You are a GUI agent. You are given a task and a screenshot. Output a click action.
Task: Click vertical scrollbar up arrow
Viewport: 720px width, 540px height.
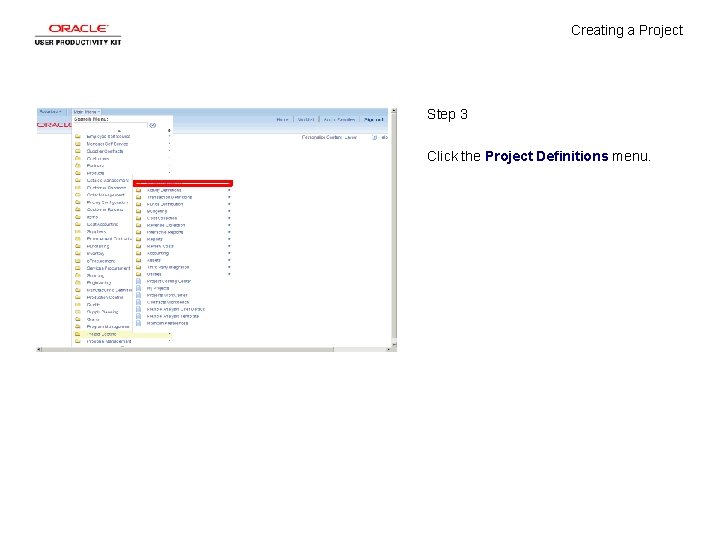[x=394, y=111]
